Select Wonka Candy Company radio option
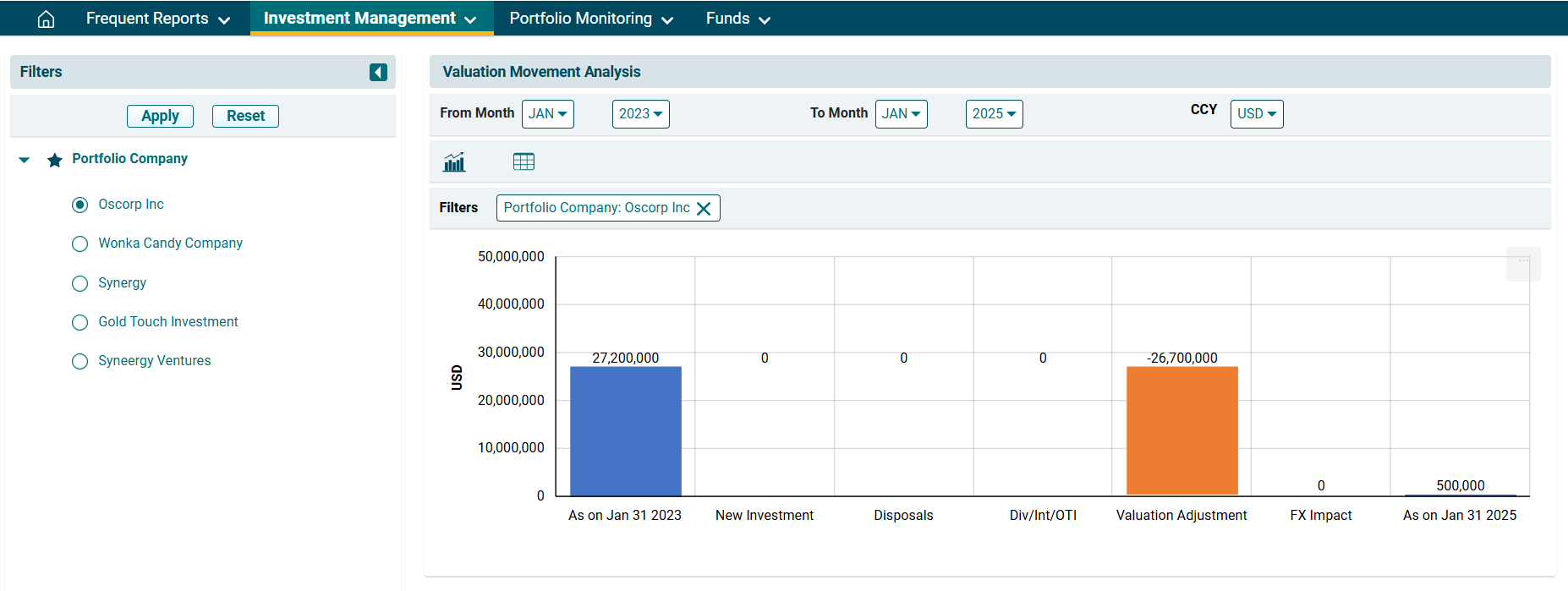This screenshot has height=591, width=1568. click(x=80, y=244)
